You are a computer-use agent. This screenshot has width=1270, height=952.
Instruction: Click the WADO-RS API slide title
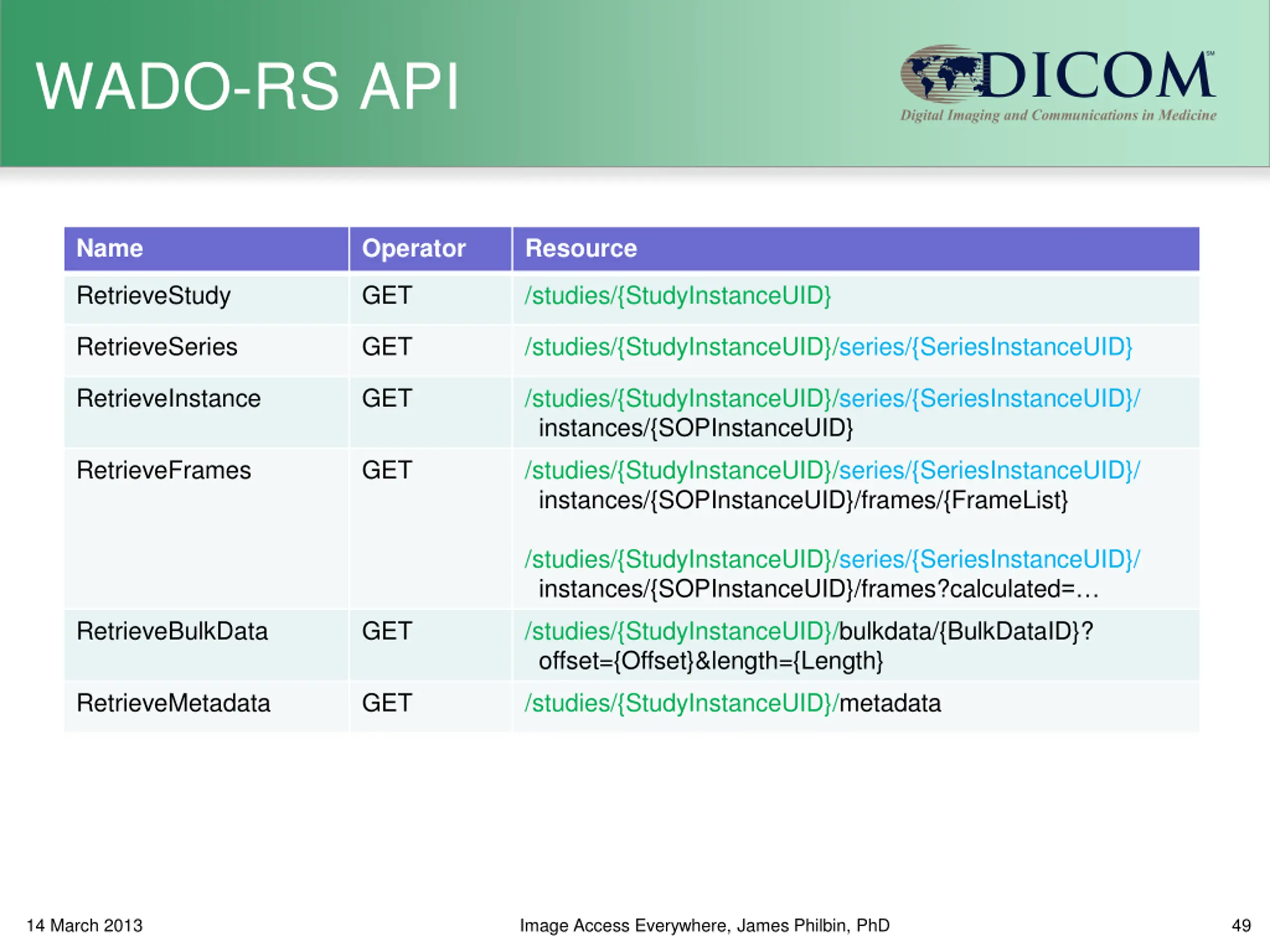[248, 87]
